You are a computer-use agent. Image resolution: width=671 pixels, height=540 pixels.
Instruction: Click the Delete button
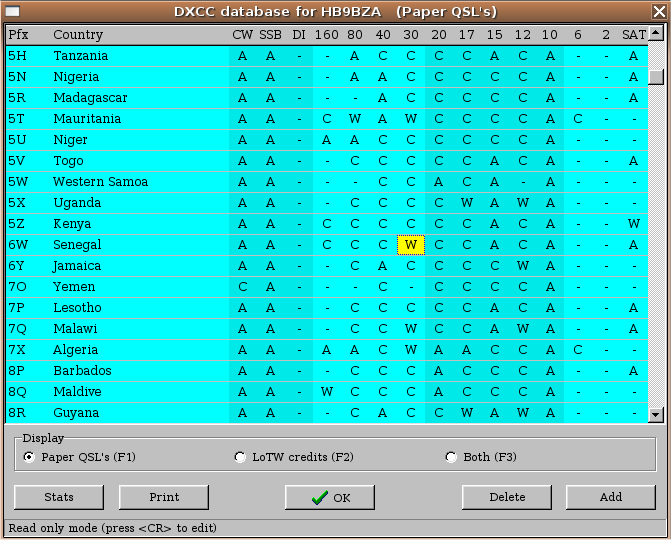coord(507,497)
